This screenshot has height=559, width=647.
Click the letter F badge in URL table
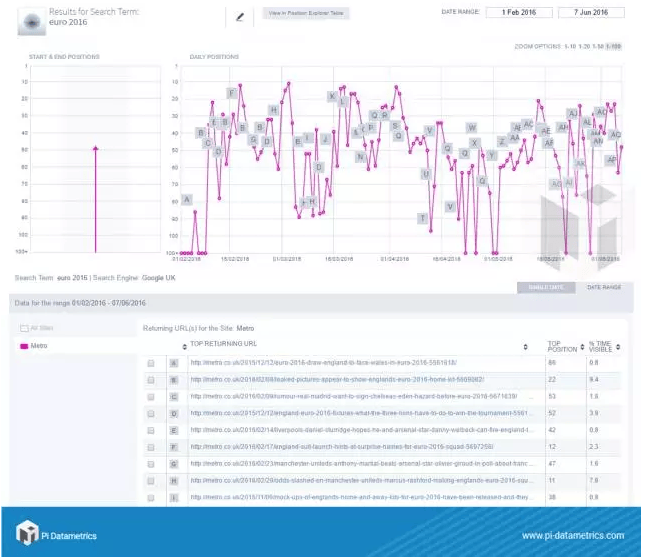174,445
